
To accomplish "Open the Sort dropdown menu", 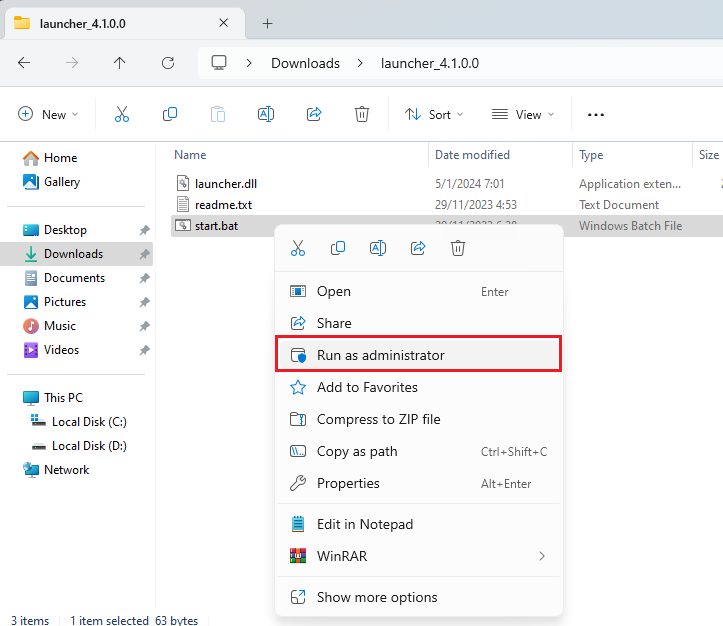I will pyautogui.click(x=434, y=115).
